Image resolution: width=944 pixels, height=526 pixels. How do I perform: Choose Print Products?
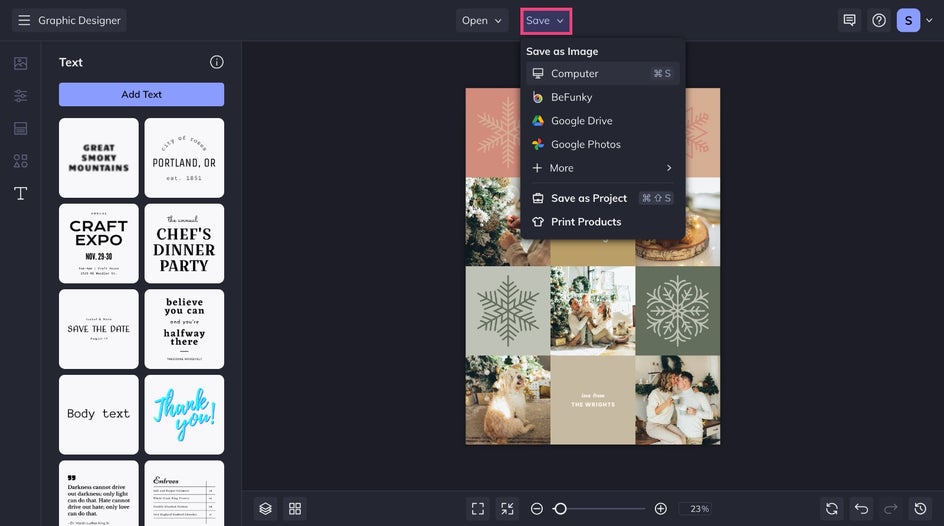click(603, 221)
